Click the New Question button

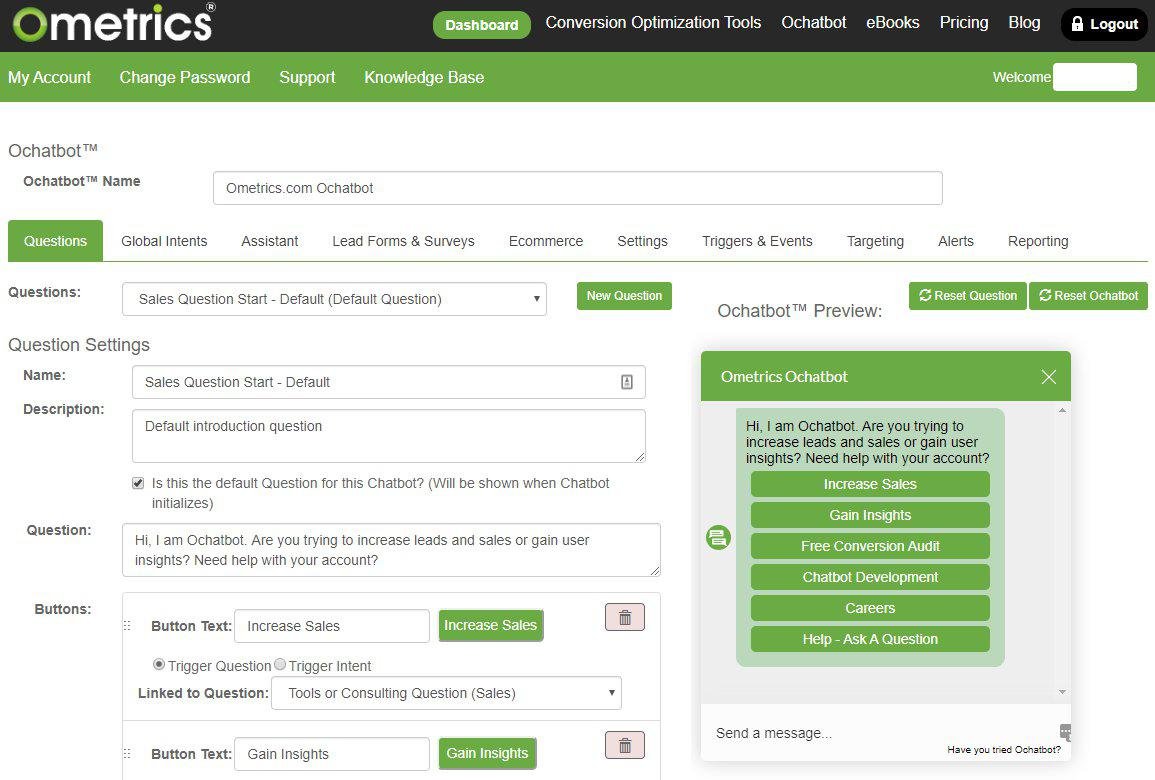624,296
